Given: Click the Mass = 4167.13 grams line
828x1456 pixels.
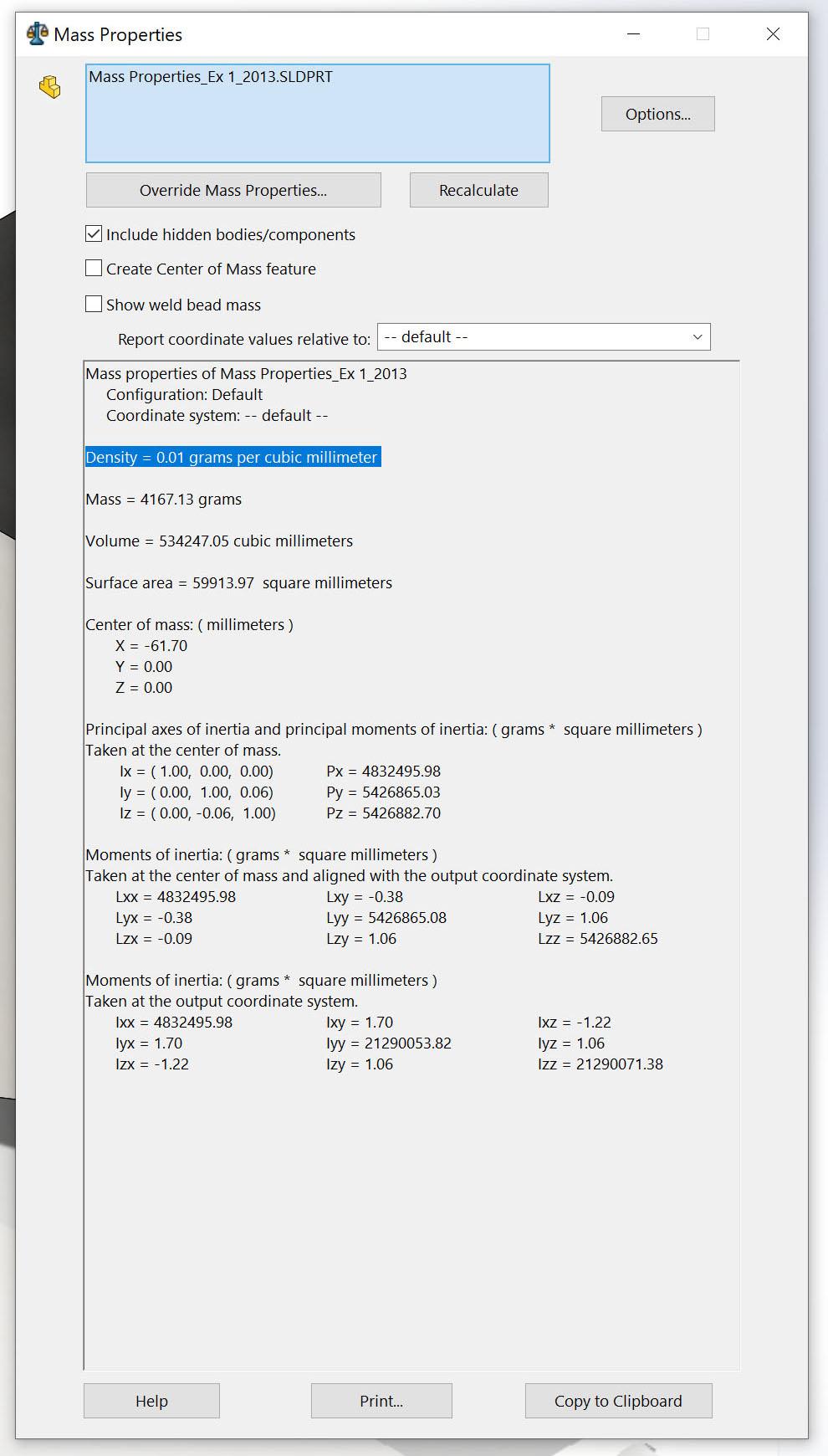Looking at the screenshot, I should click(163, 500).
